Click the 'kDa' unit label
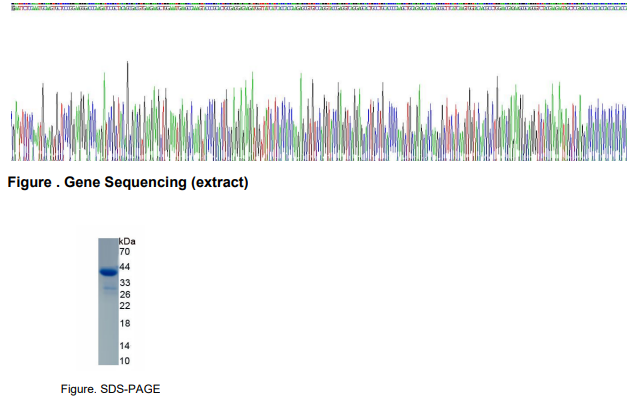Viewport: 637px width, 401px height. coord(126,242)
